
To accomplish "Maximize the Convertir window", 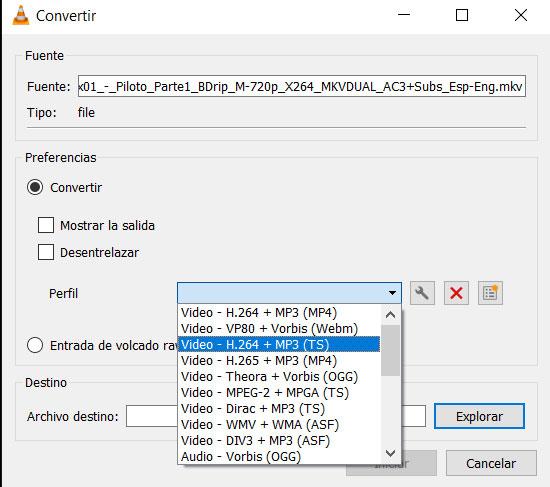I will tap(462, 15).
